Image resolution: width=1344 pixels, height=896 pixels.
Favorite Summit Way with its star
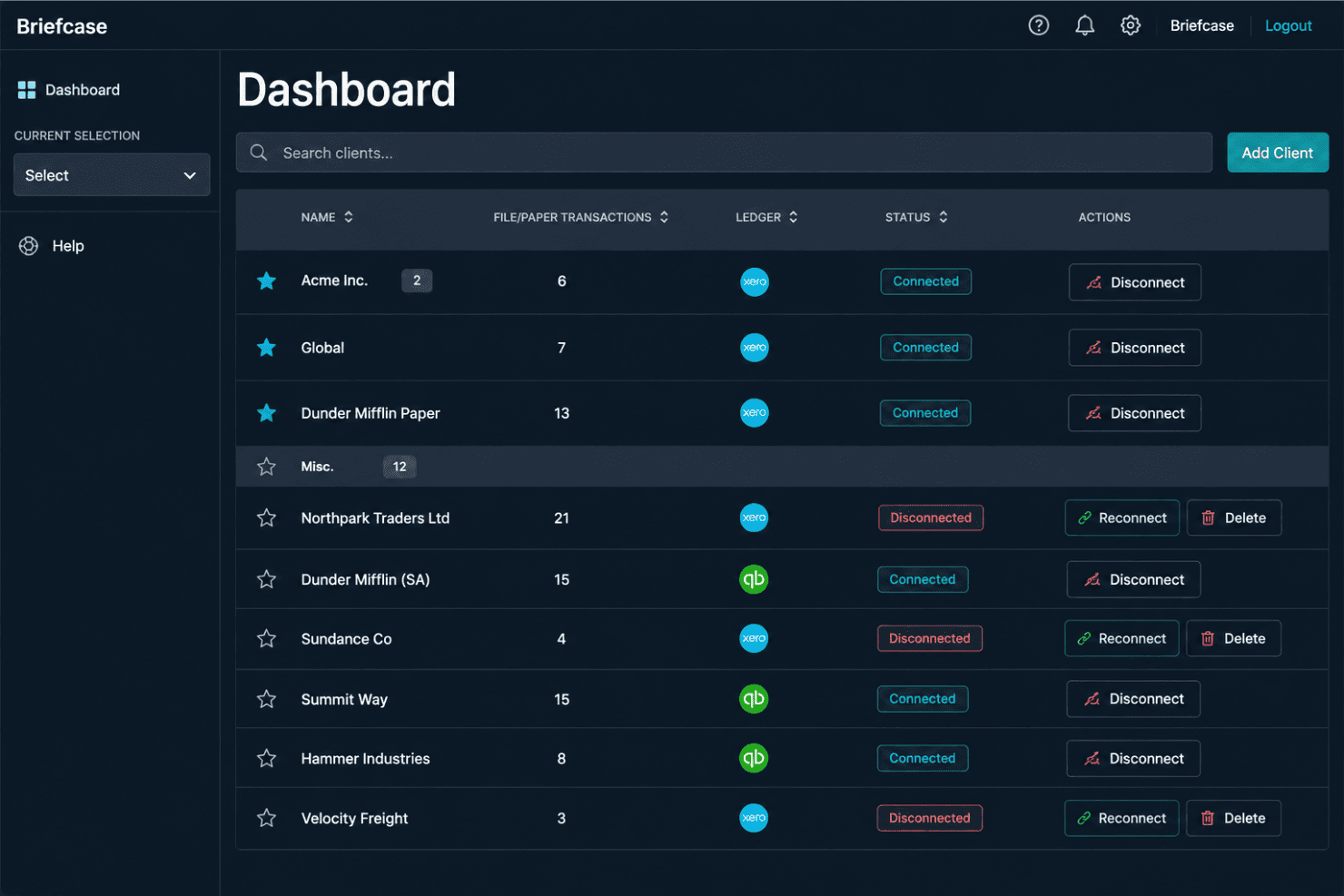pyautogui.click(x=266, y=699)
